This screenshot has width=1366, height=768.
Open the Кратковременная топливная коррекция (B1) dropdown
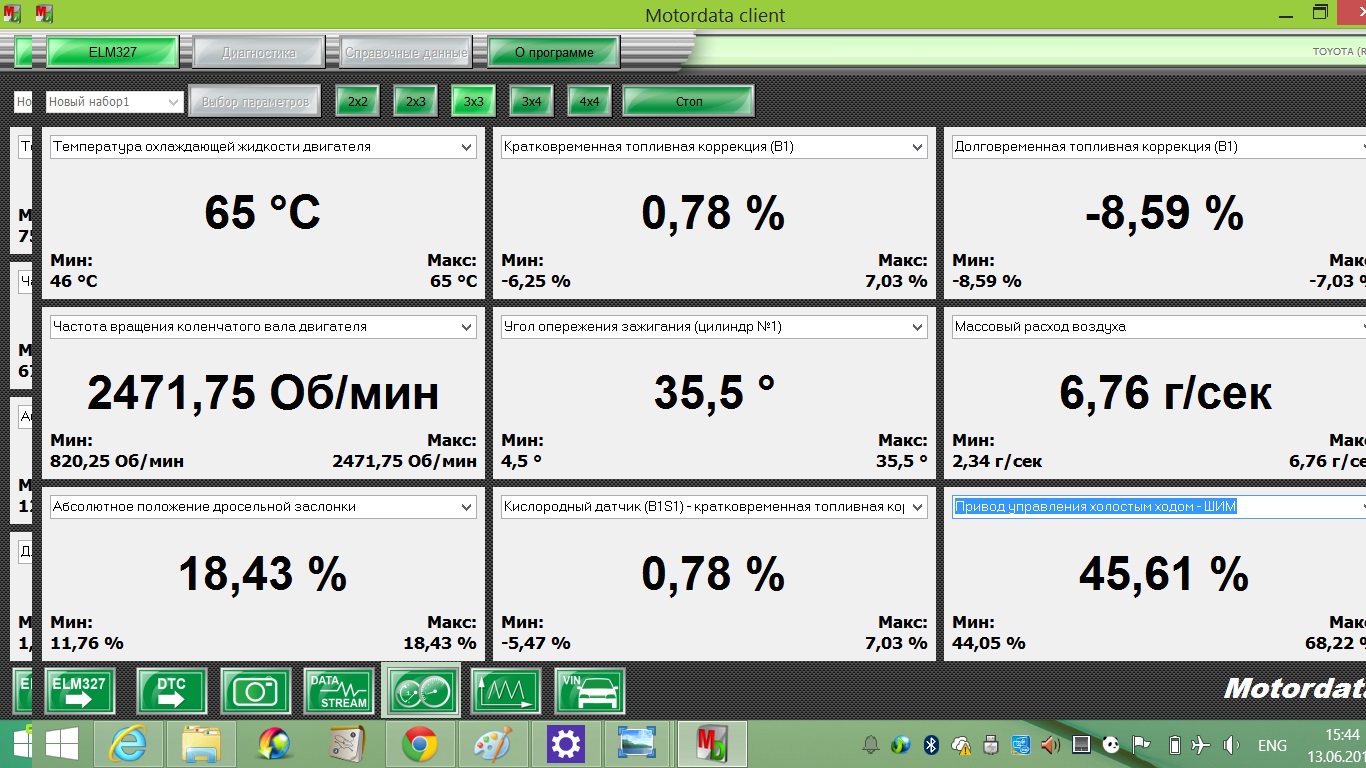(x=714, y=147)
